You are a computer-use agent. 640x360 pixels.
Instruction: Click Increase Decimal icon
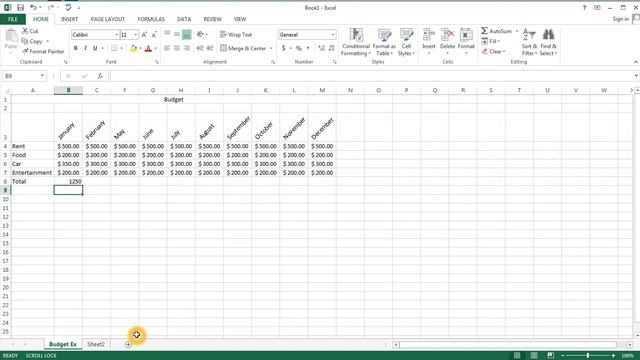pyautogui.click(x=322, y=48)
